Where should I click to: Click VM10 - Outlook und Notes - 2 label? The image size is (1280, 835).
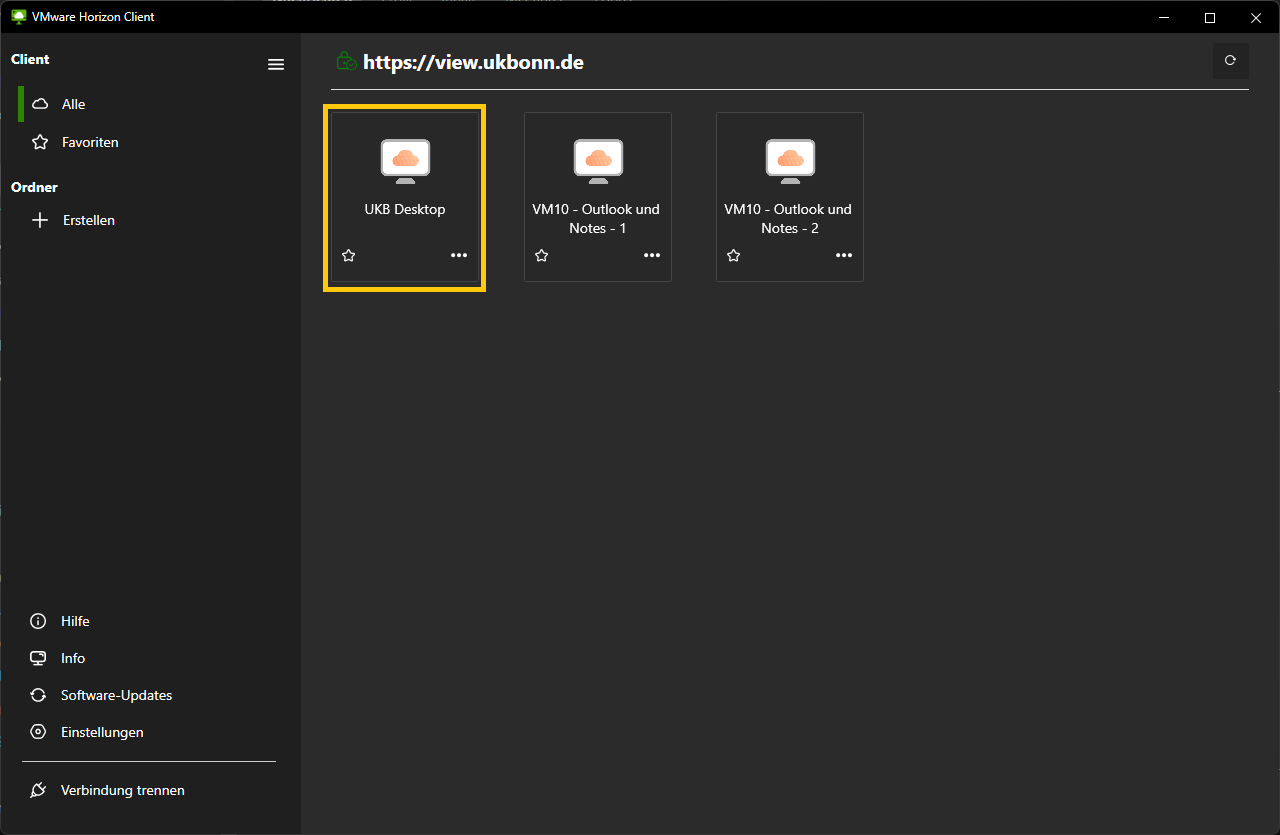click(x=788, y=219)
